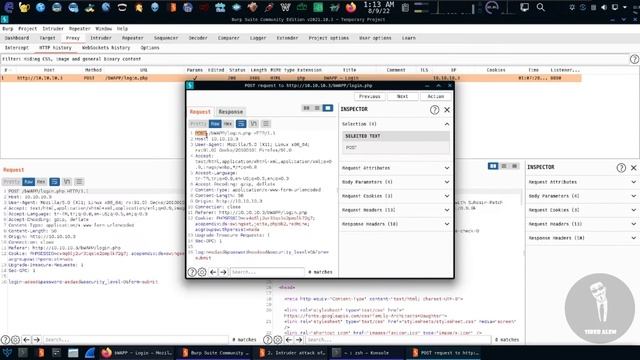Click search field under the Response pane
Screen dimensions: 640x360
398,340
